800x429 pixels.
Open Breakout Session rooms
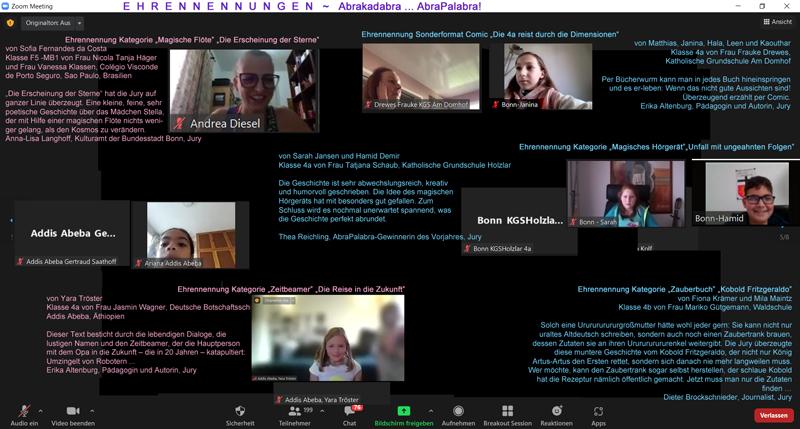point(507,415)
